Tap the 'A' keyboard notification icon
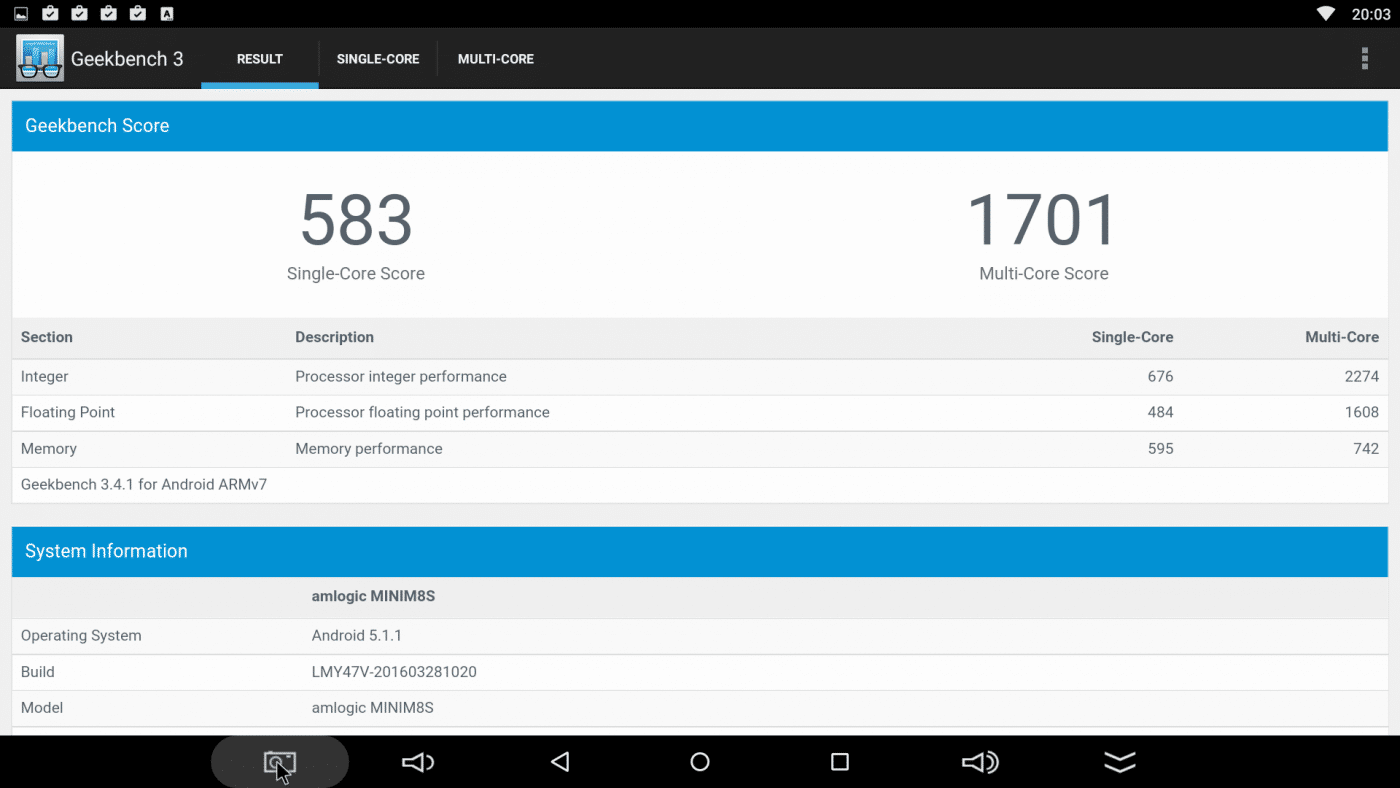The height and width of the screenshot is (788, 1400). tap(167, 14)
